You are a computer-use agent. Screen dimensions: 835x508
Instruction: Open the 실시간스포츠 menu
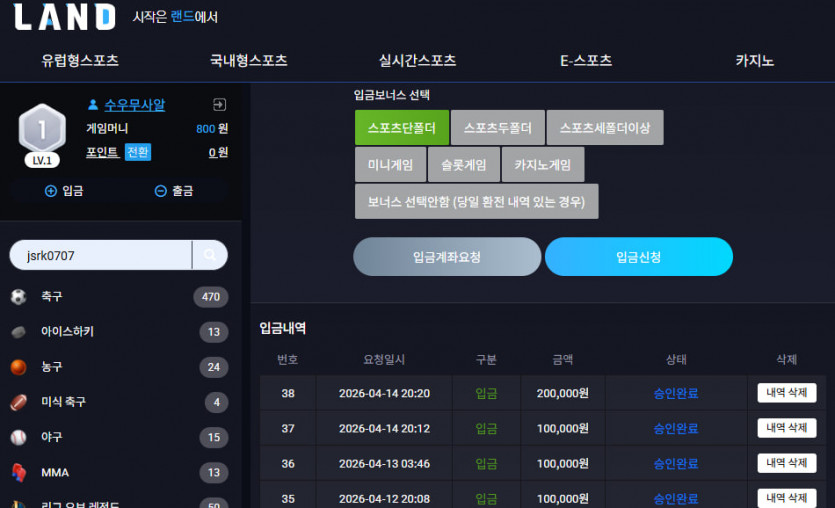(418, 60)
